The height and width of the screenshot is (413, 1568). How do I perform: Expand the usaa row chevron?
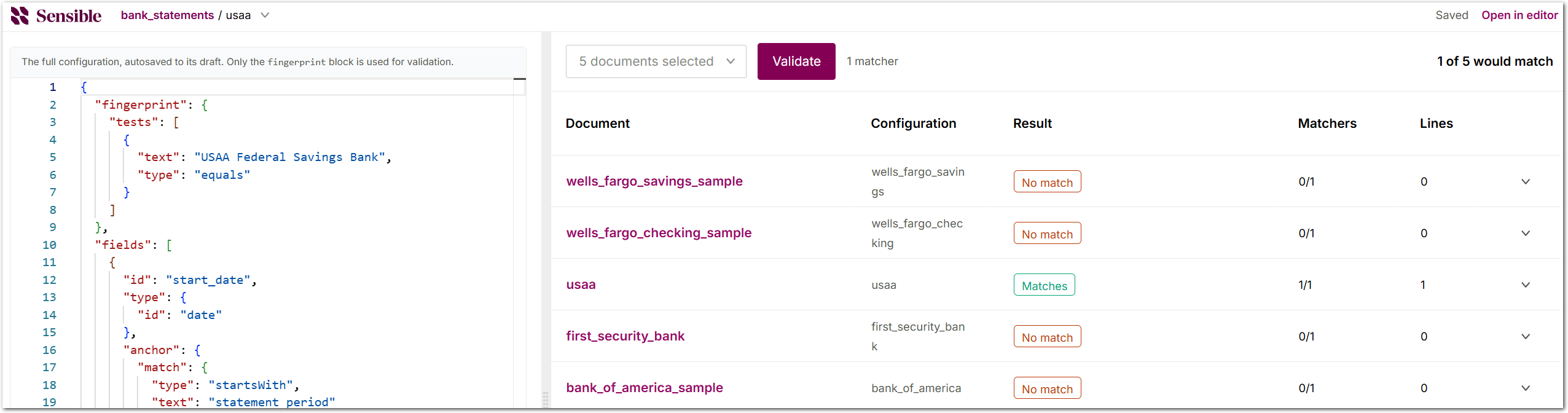1526,285
